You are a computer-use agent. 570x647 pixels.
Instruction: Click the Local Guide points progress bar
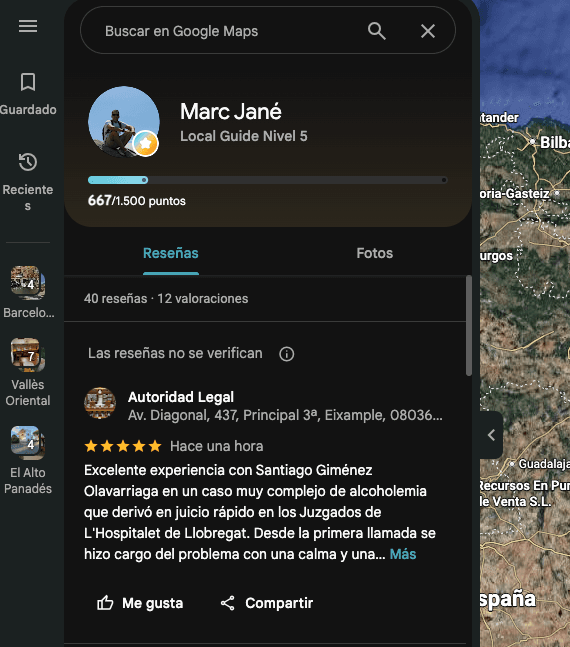[267, 180]
